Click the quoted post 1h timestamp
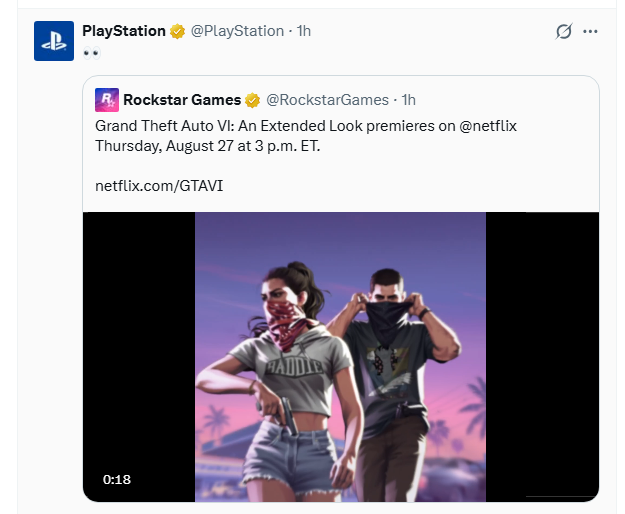The width and height of the screenshot is (625, 514). click(x=408, y=100)
